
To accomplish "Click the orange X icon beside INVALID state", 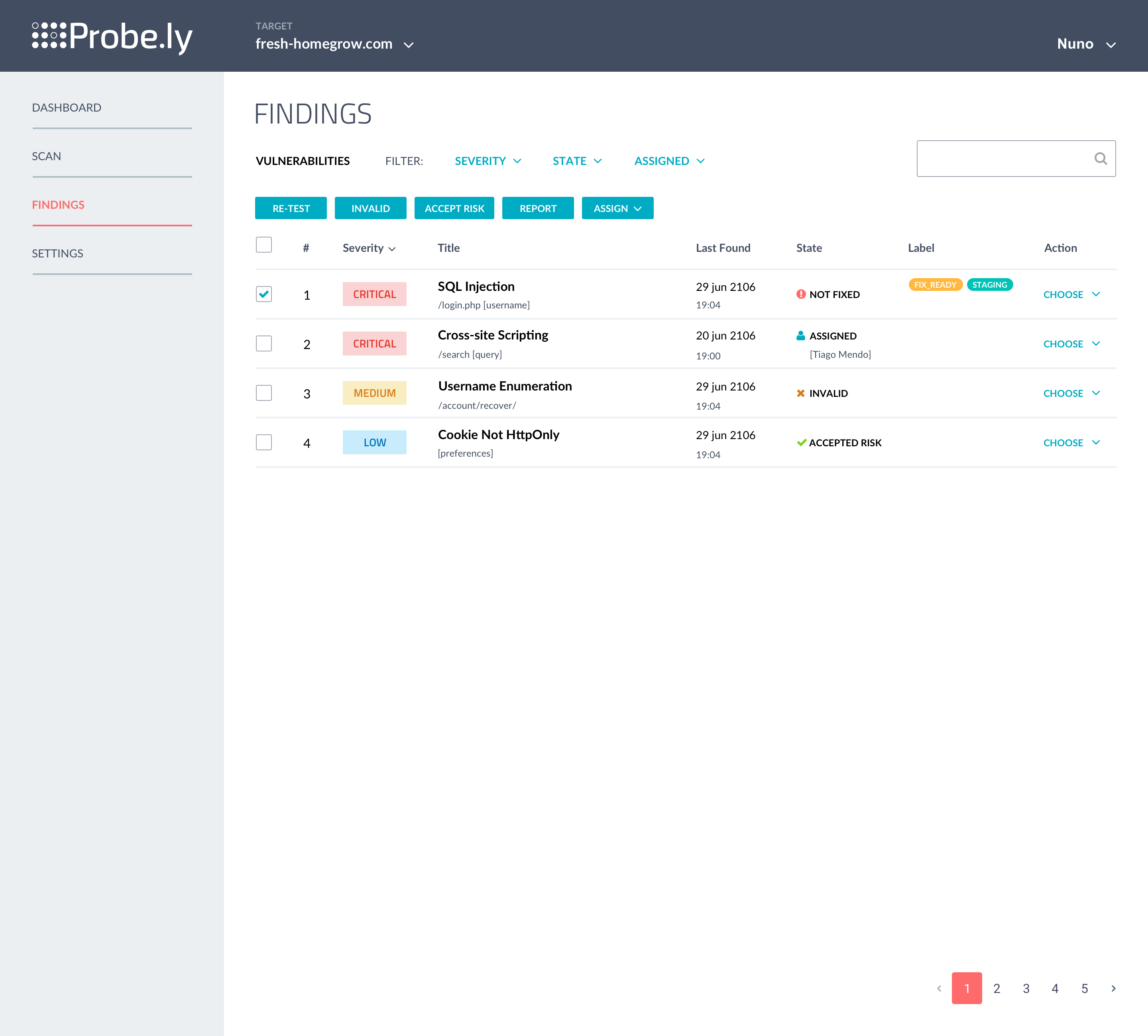I will [x=801, y=393].
